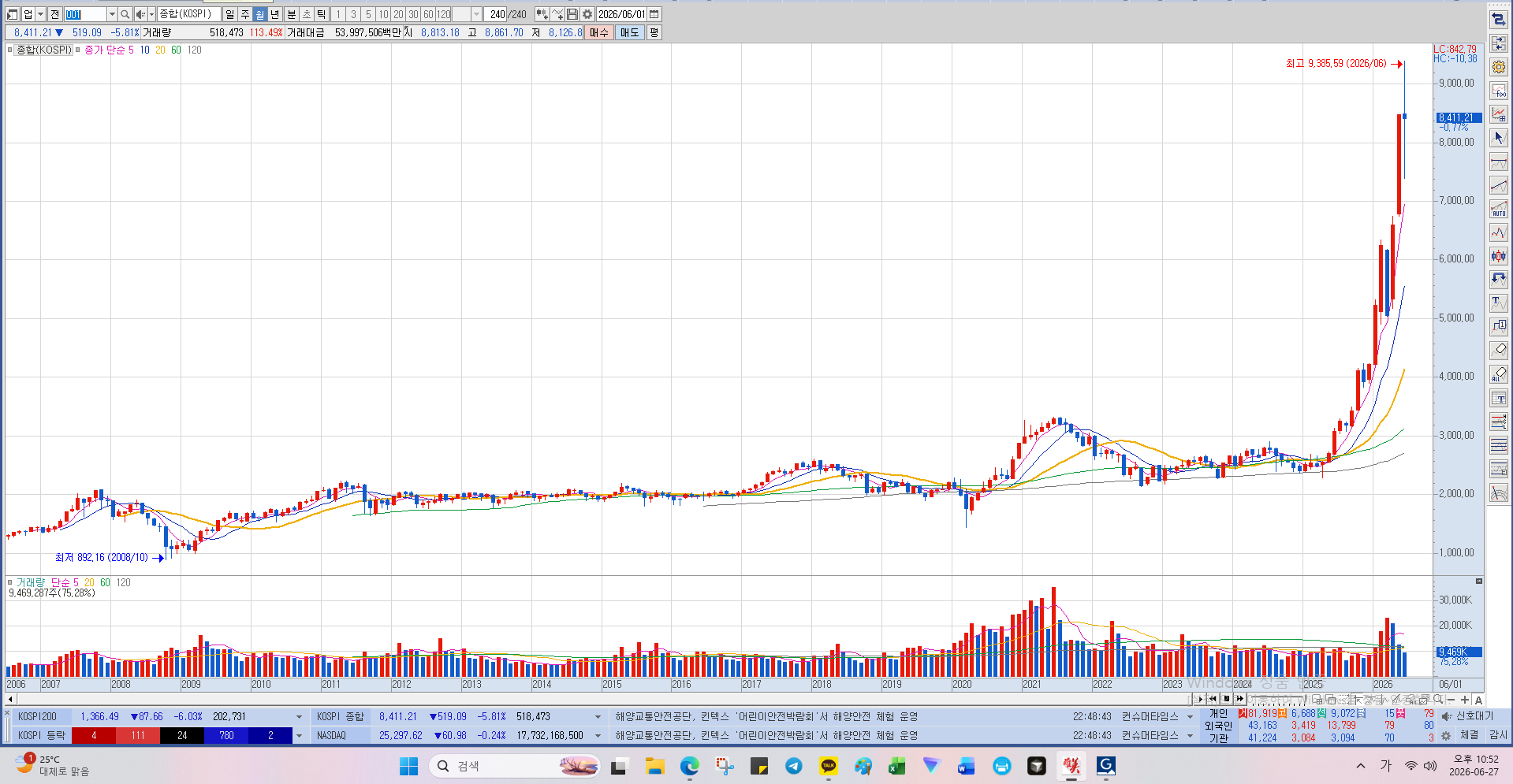1513x784 pixels.
Task: Click the chart zoom-out minus button
Action: (x=1452, y=700)
